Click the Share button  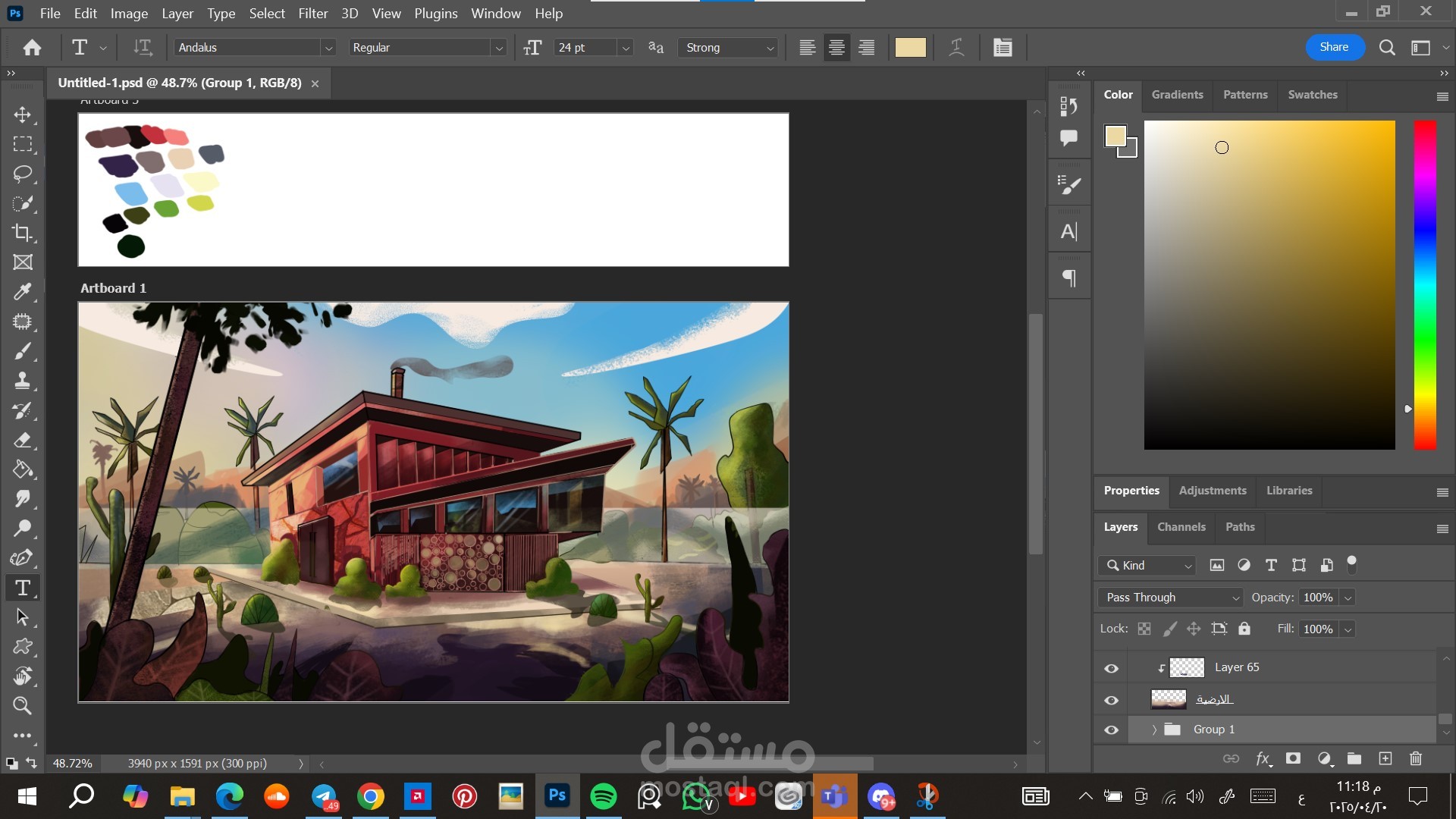pyautogui.click(x=1333, y=47)
